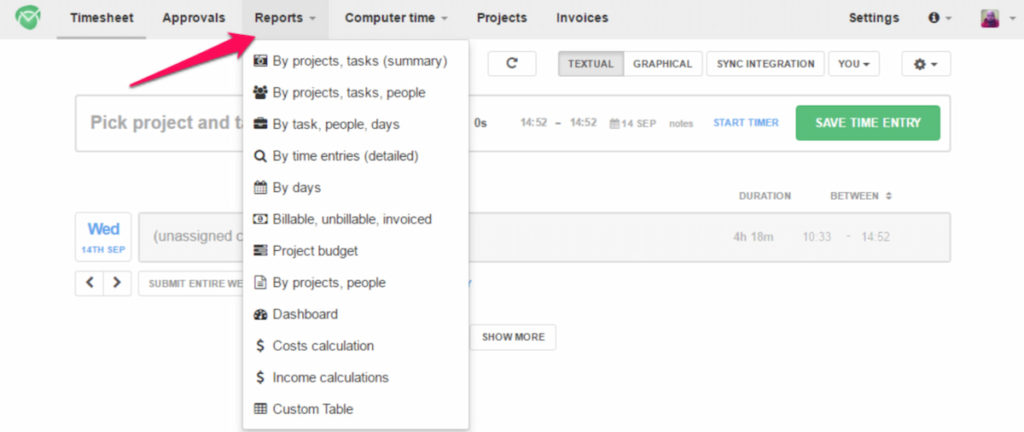Open the gear settings dropdown
The height and width of the screenshot is (432, 1024).
tap(926, 64)
